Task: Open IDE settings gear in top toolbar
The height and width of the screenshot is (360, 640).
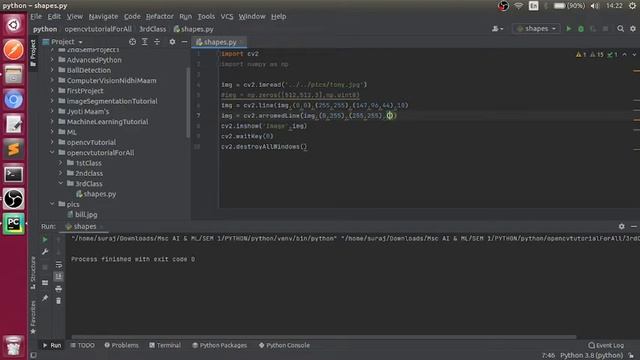Action: pyautogui.click(x=633, y=29)
